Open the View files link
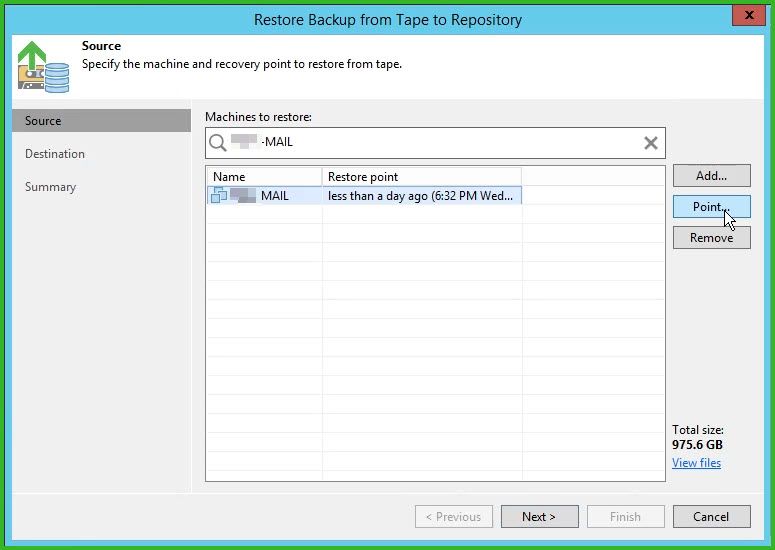The height and width of the screenshot is (550, 775). click(696, 463)
